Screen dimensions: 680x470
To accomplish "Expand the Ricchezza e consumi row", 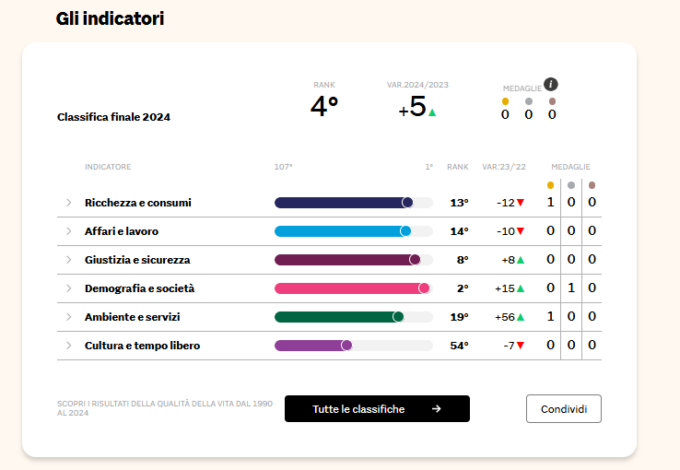I will coord(69,203).
